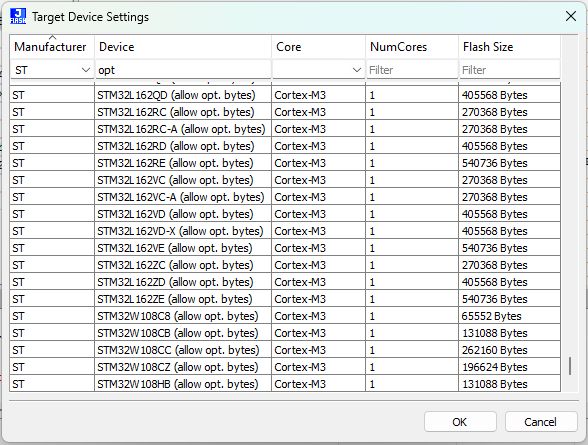The width and height of the screenshot is (588, 445).
Task: Dismiss the dialog with Cancel
Action: point(541,422)
